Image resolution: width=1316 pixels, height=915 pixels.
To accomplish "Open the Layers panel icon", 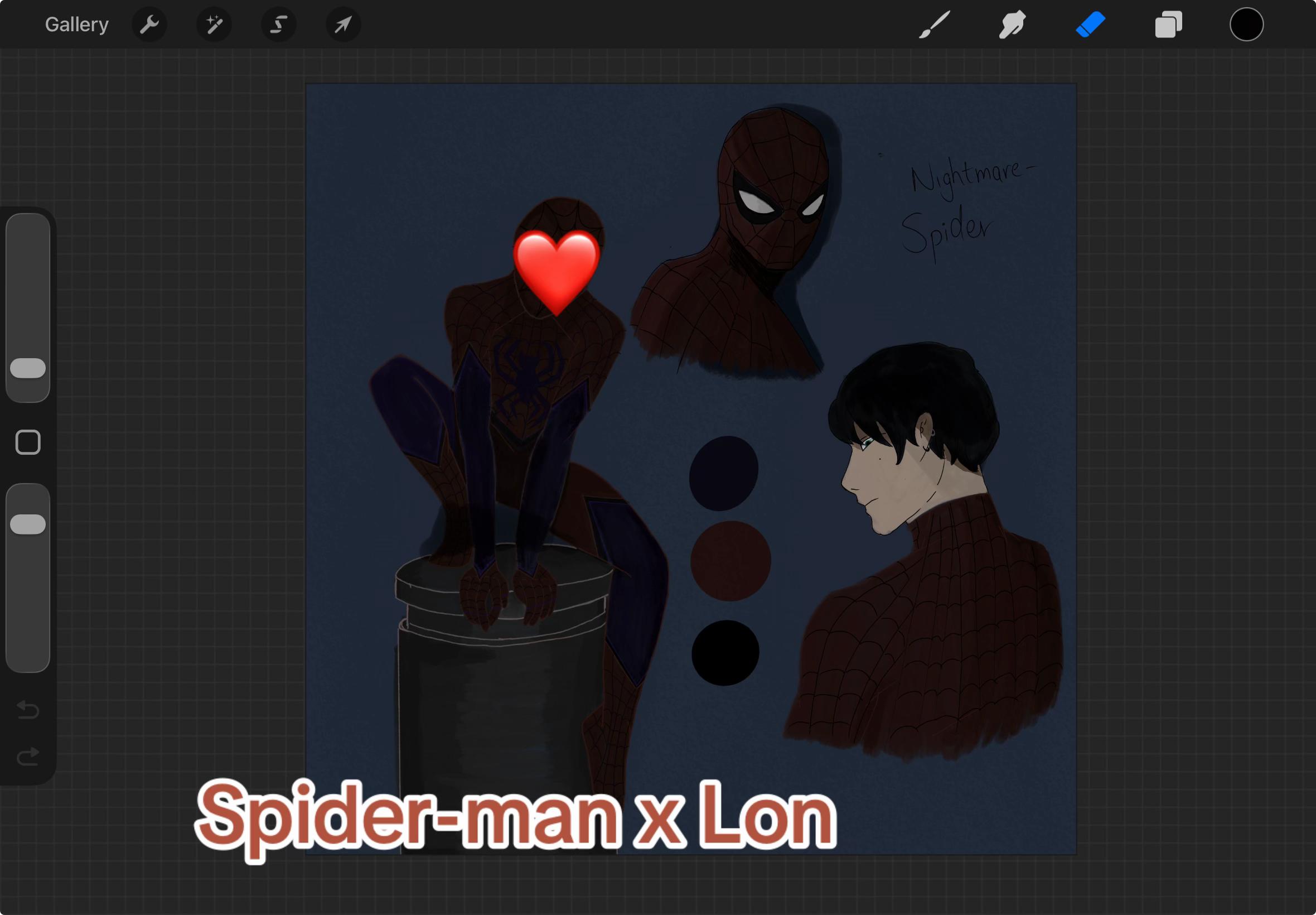I will coord(1168,25).
